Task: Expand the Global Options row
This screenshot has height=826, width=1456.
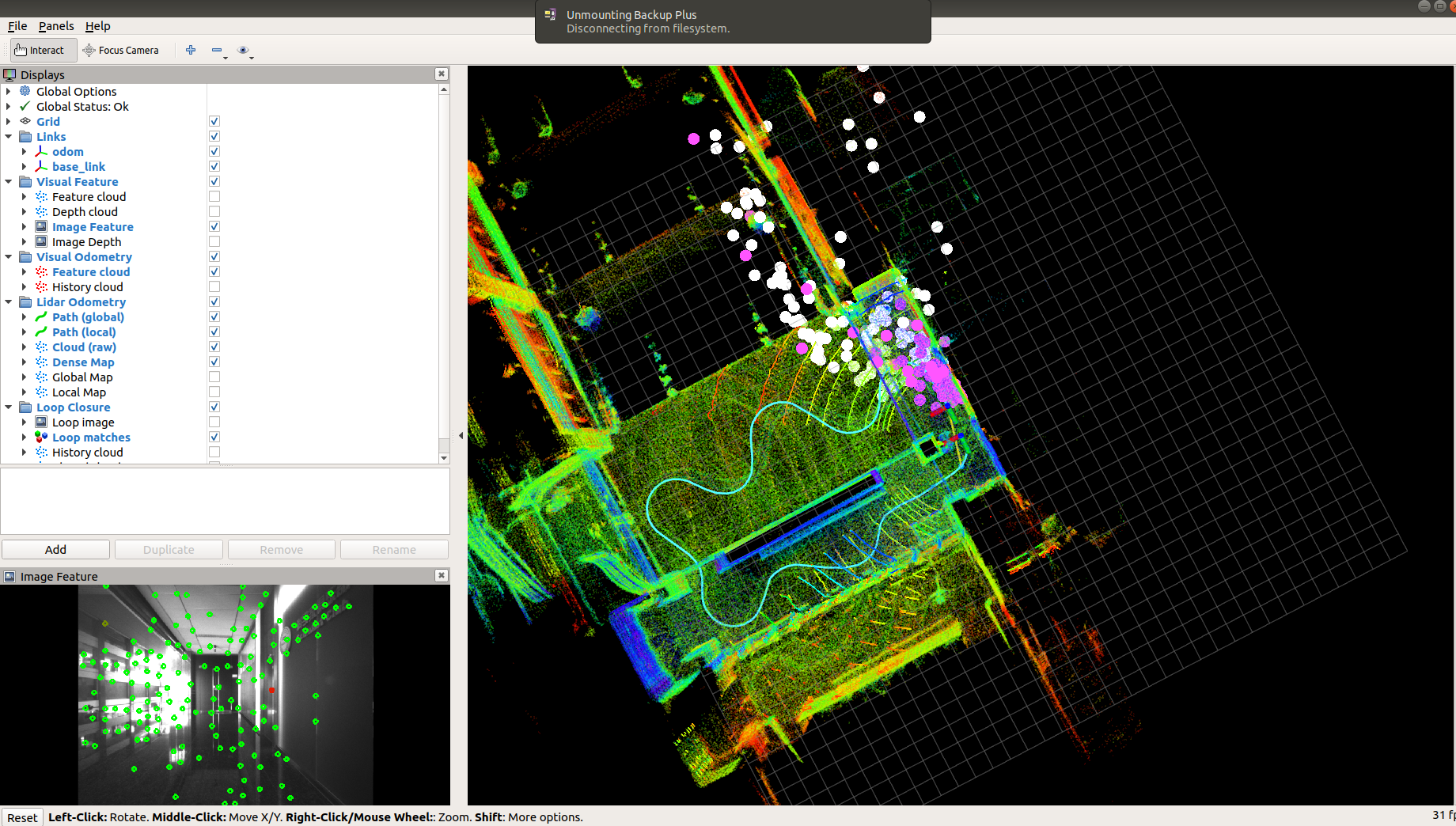Action: pos(8,91)
